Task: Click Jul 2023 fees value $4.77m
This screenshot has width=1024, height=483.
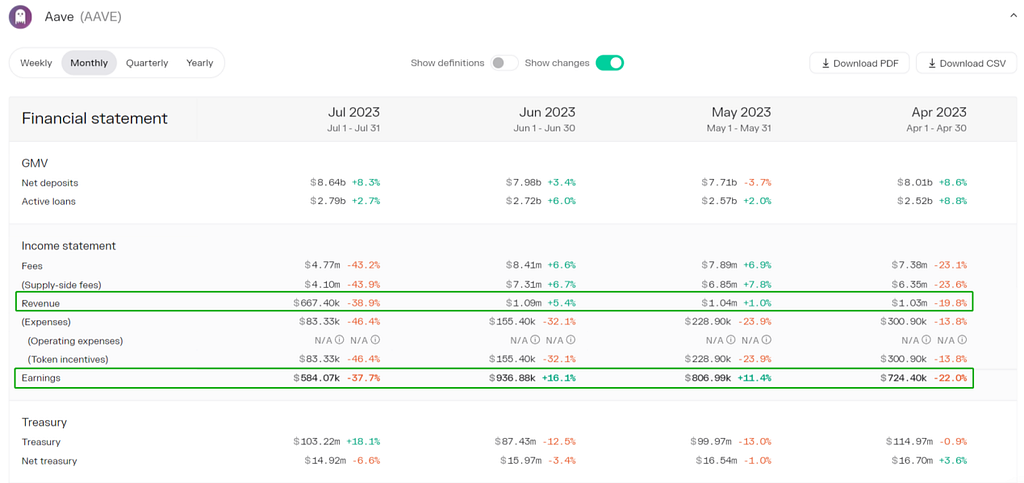Action: (323, 266)
